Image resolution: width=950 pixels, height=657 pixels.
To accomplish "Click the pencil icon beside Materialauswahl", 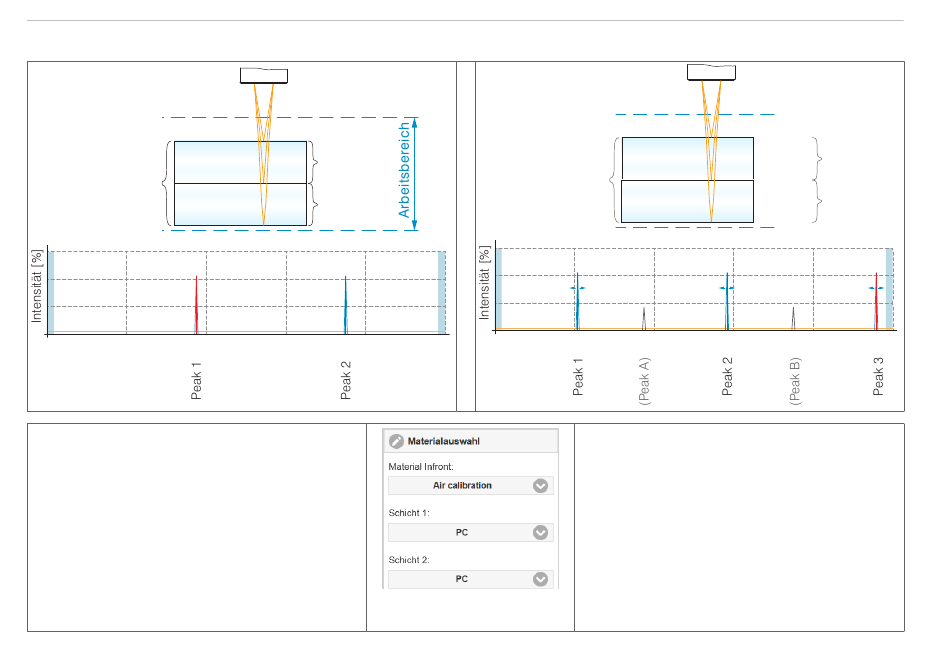I will click(x=396, y=441).
